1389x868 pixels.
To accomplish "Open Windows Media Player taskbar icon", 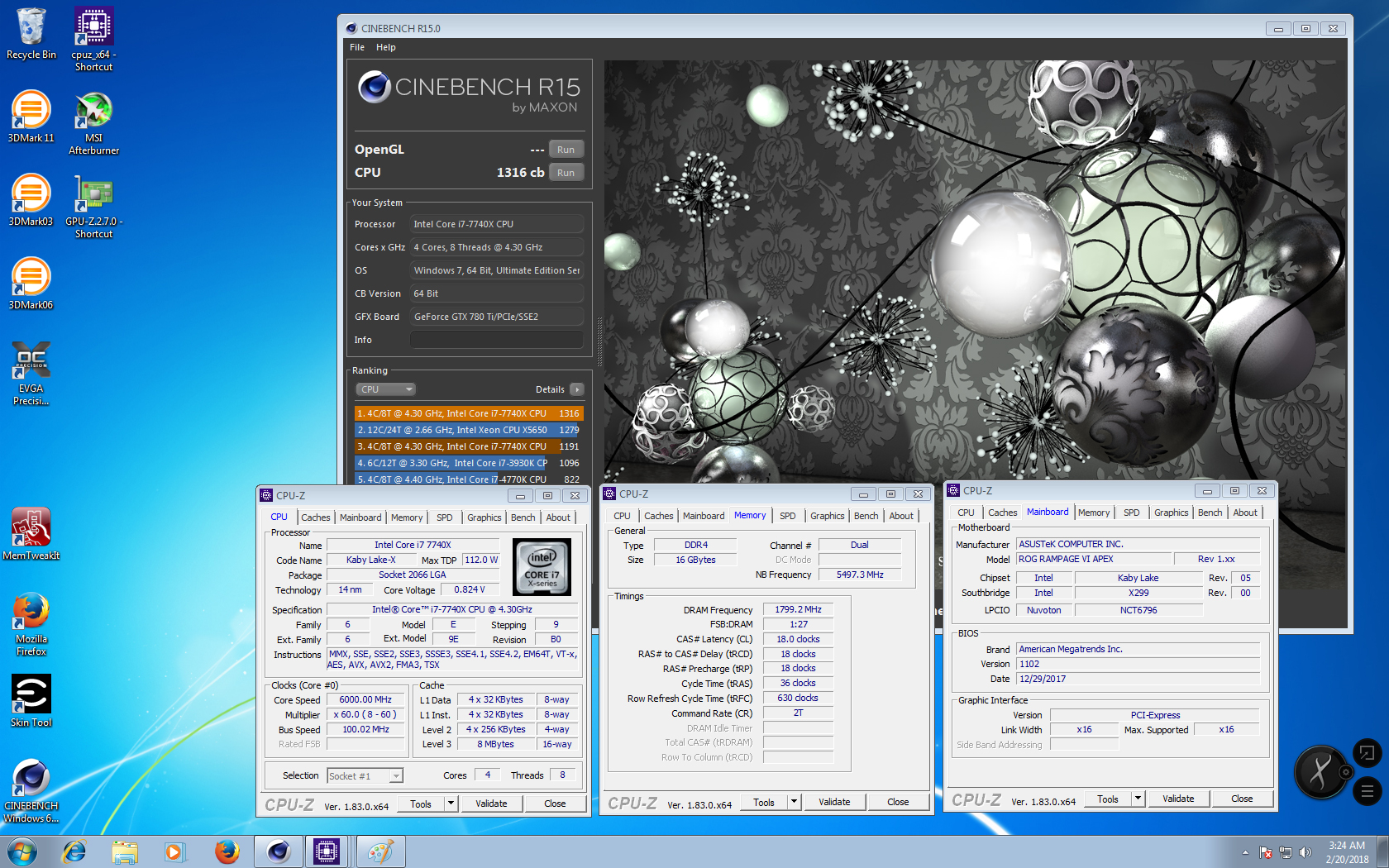I will pos(174,851).
